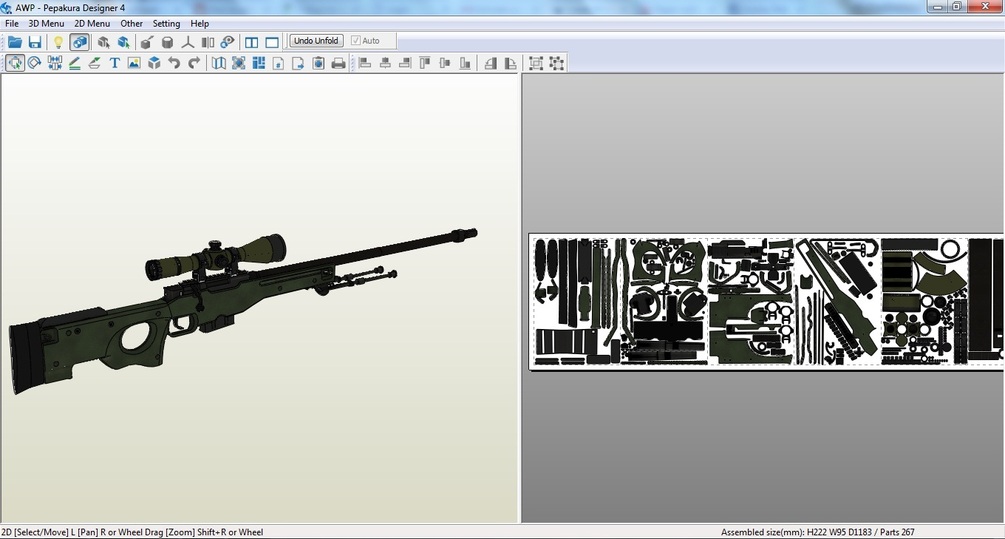Click the align bottom icon
The image size is (1005, 539).
coord(465,63)
